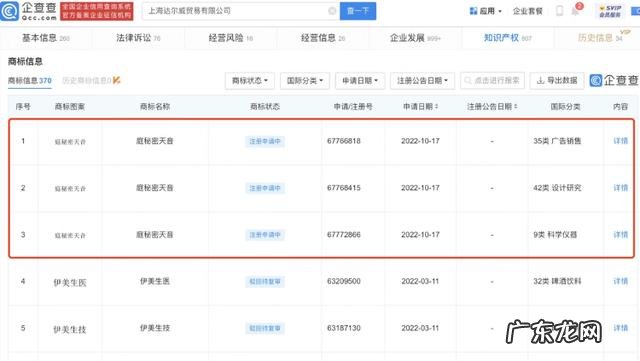Click 伊美生医 trademark image
Image resolution: width=640 pixels, height=361 pixels.
coord(70,283)
